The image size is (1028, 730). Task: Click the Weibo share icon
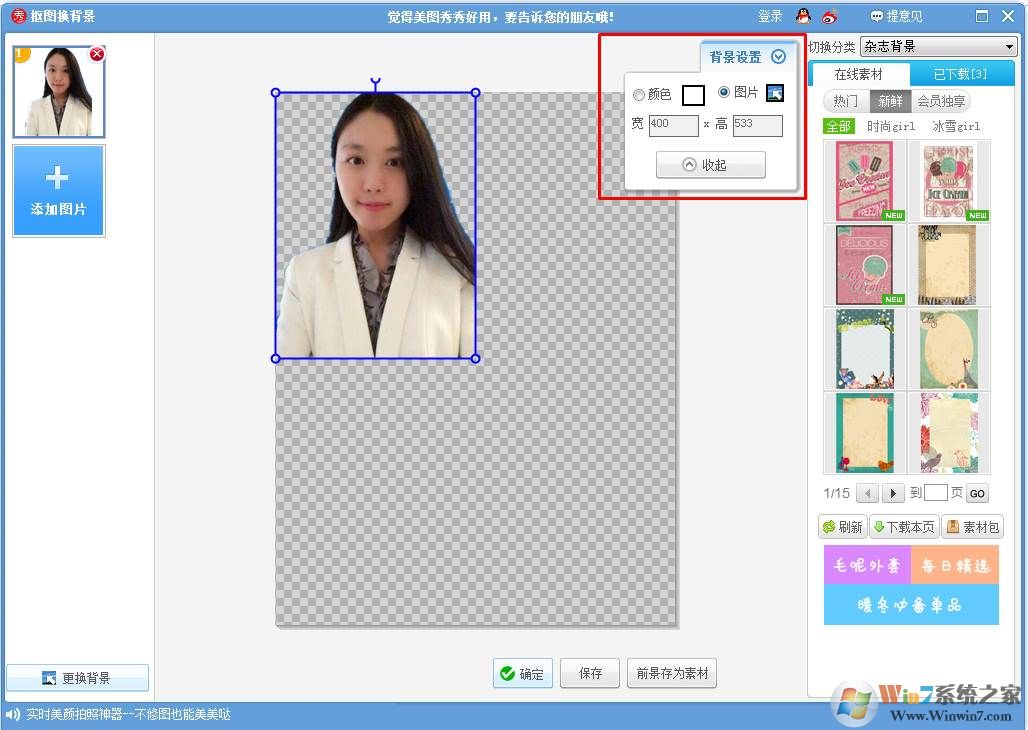pyautogui.click(x=830, y=16)
